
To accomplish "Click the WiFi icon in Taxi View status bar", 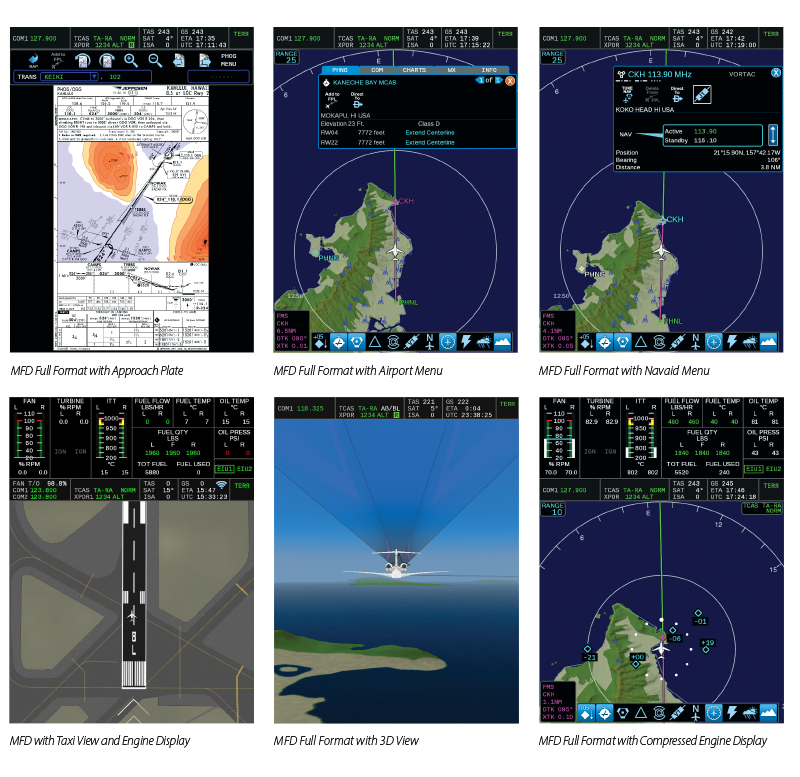I will [221, 484].
